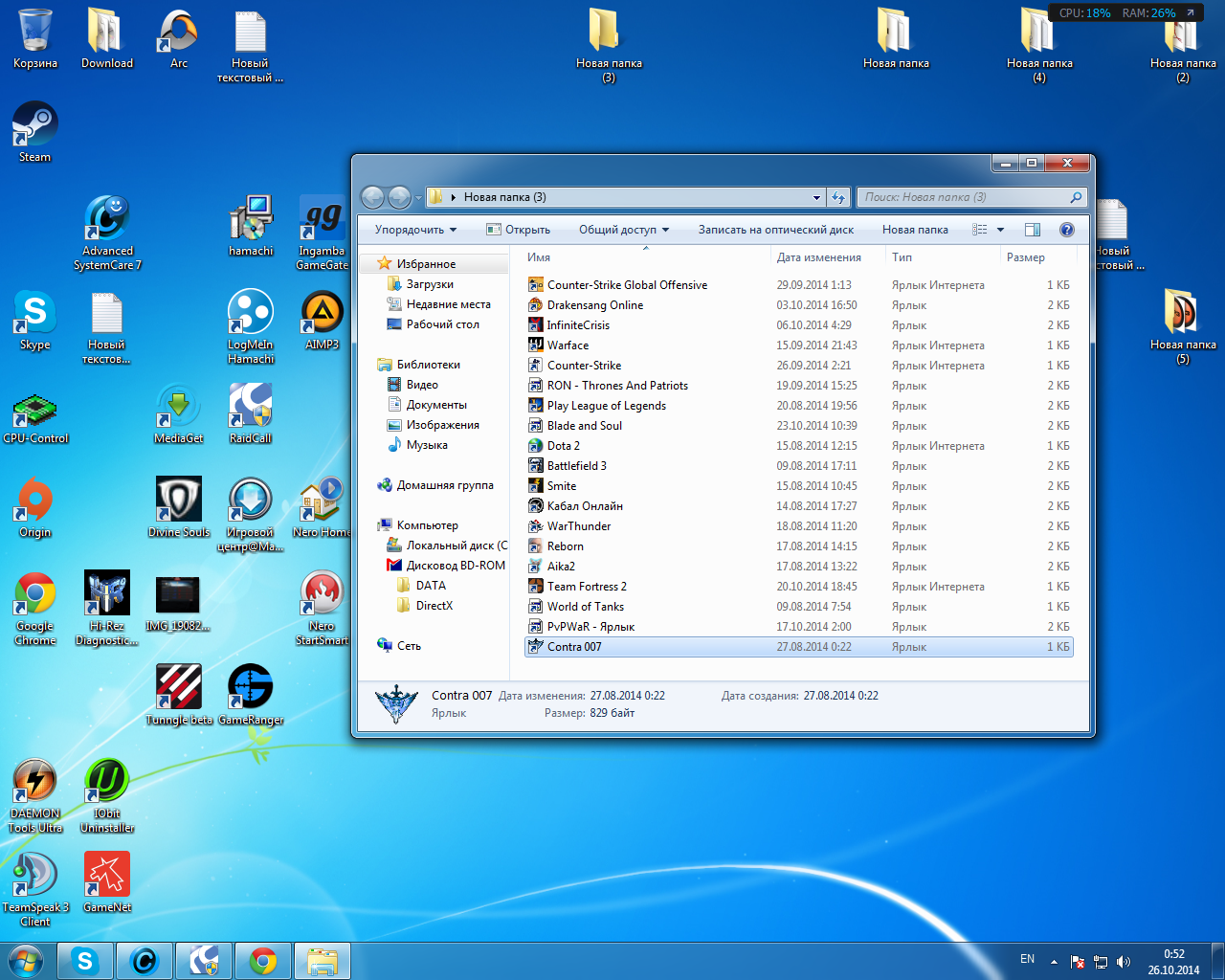Image resolution: width=1225 pixels, height=980 pixels.
Task: Show hidden tray icons arrow
Action: (x=1054, y=962)
